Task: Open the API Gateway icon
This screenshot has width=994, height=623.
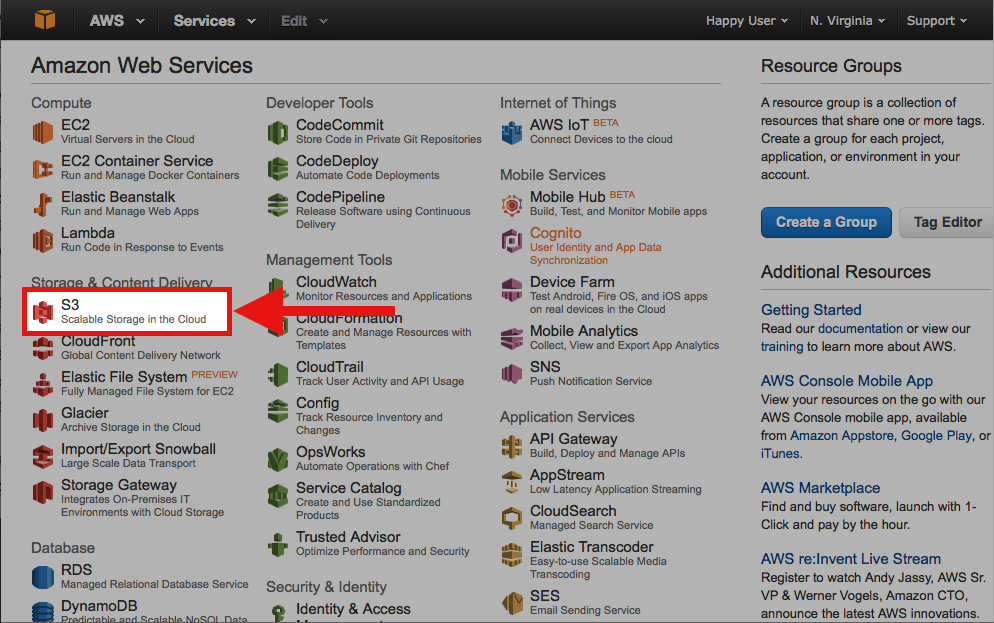Action: point(512,446)
